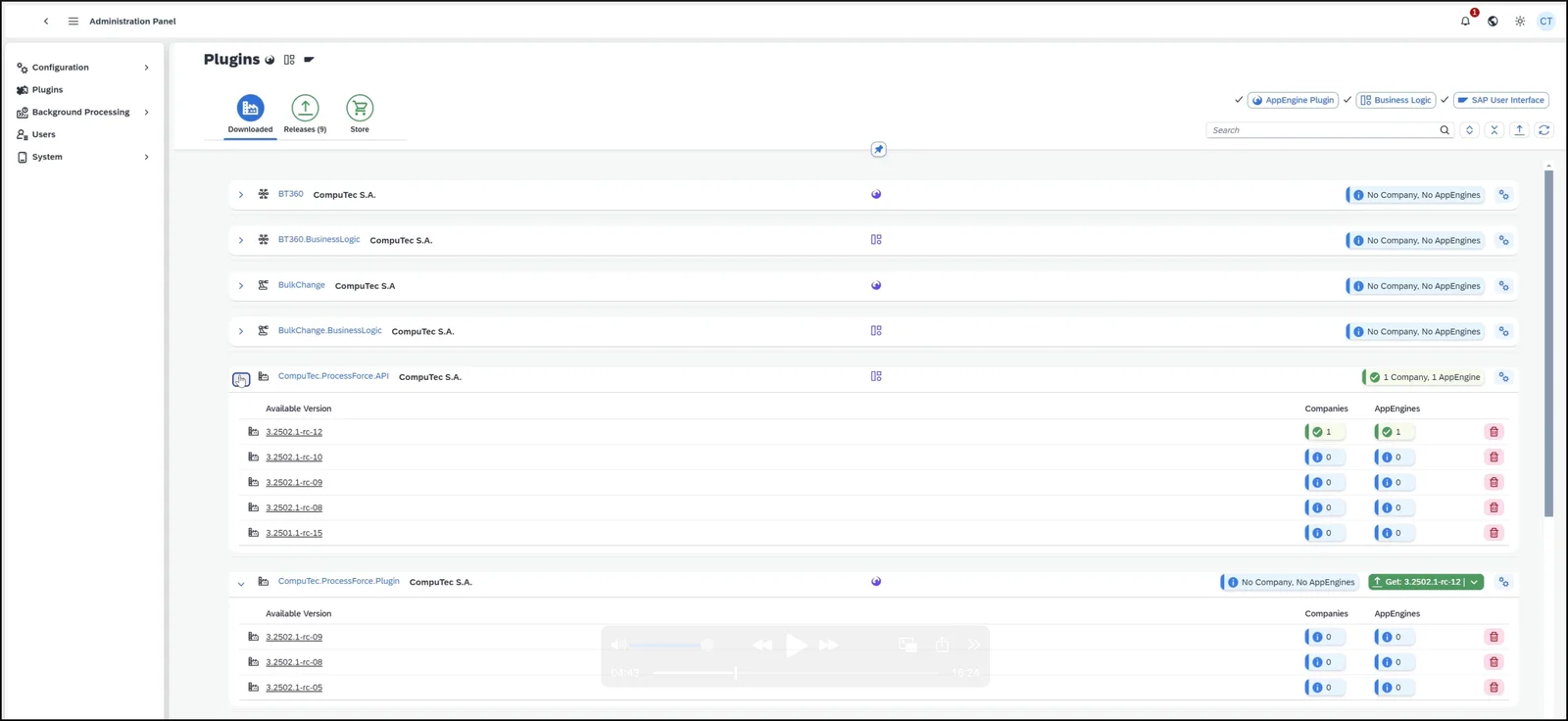The image size is (1568, 721).
Task: Click the search magnifier icon
Action: coord(1445,129)
